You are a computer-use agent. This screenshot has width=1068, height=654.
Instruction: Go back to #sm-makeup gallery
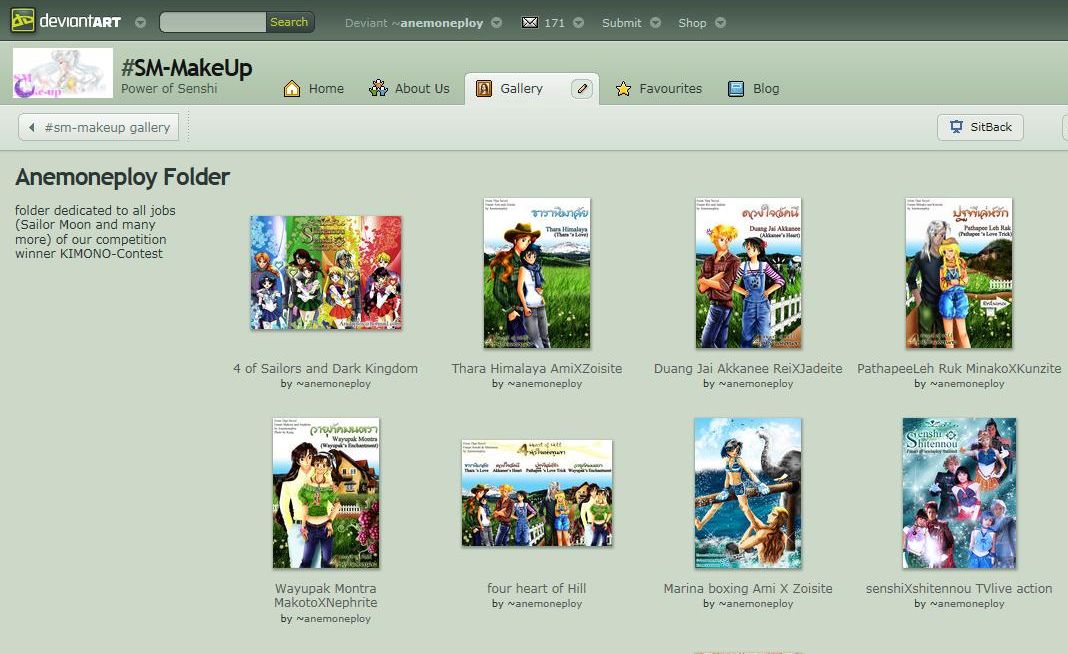[99, 127]
